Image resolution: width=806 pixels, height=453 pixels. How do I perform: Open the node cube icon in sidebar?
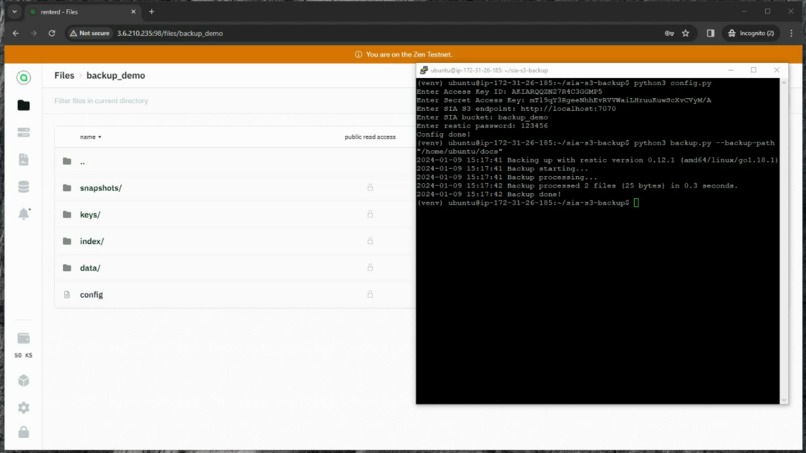point(23,380)
